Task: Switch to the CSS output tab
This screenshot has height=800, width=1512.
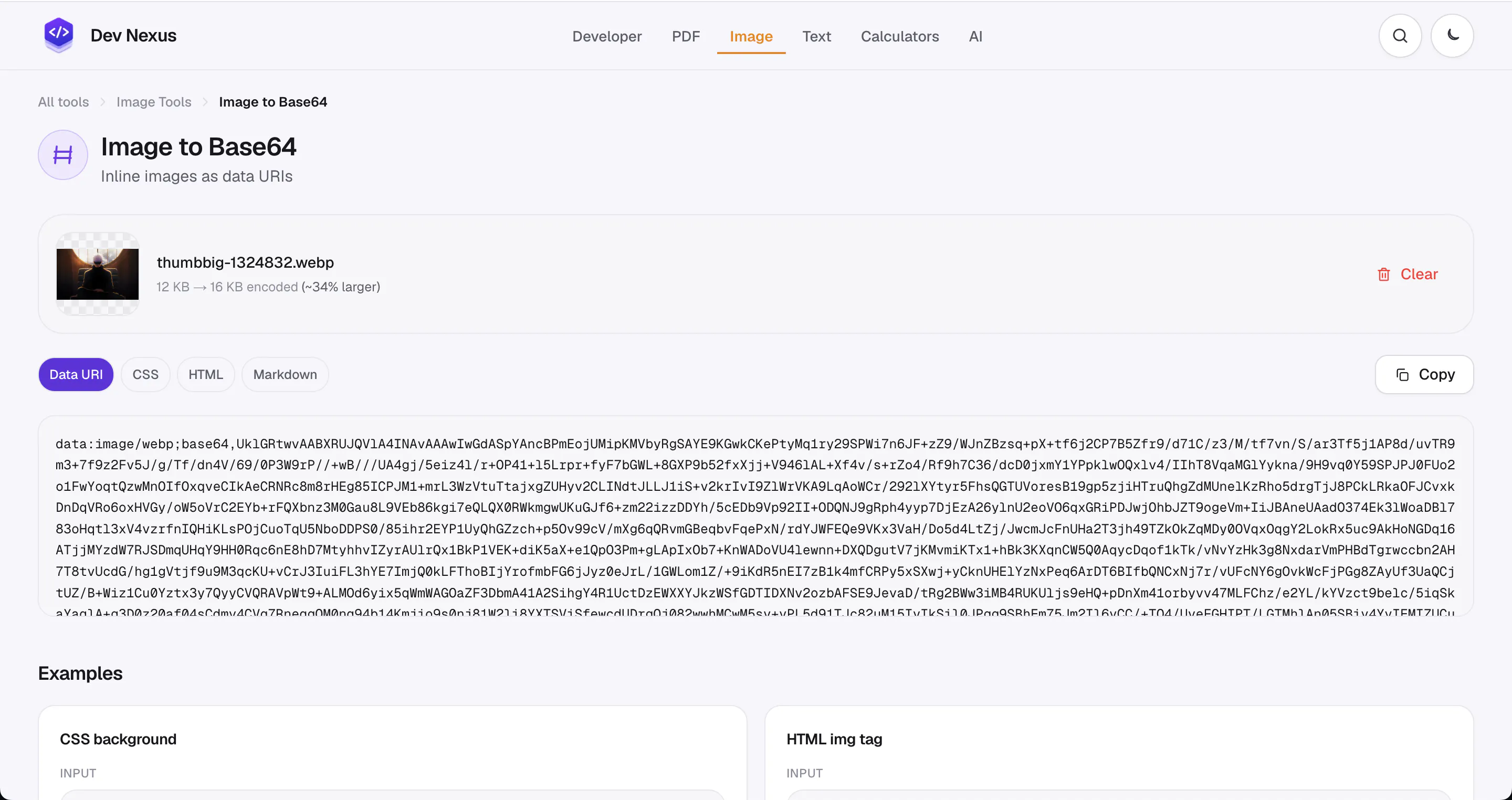Action: [x=145, y=374]
